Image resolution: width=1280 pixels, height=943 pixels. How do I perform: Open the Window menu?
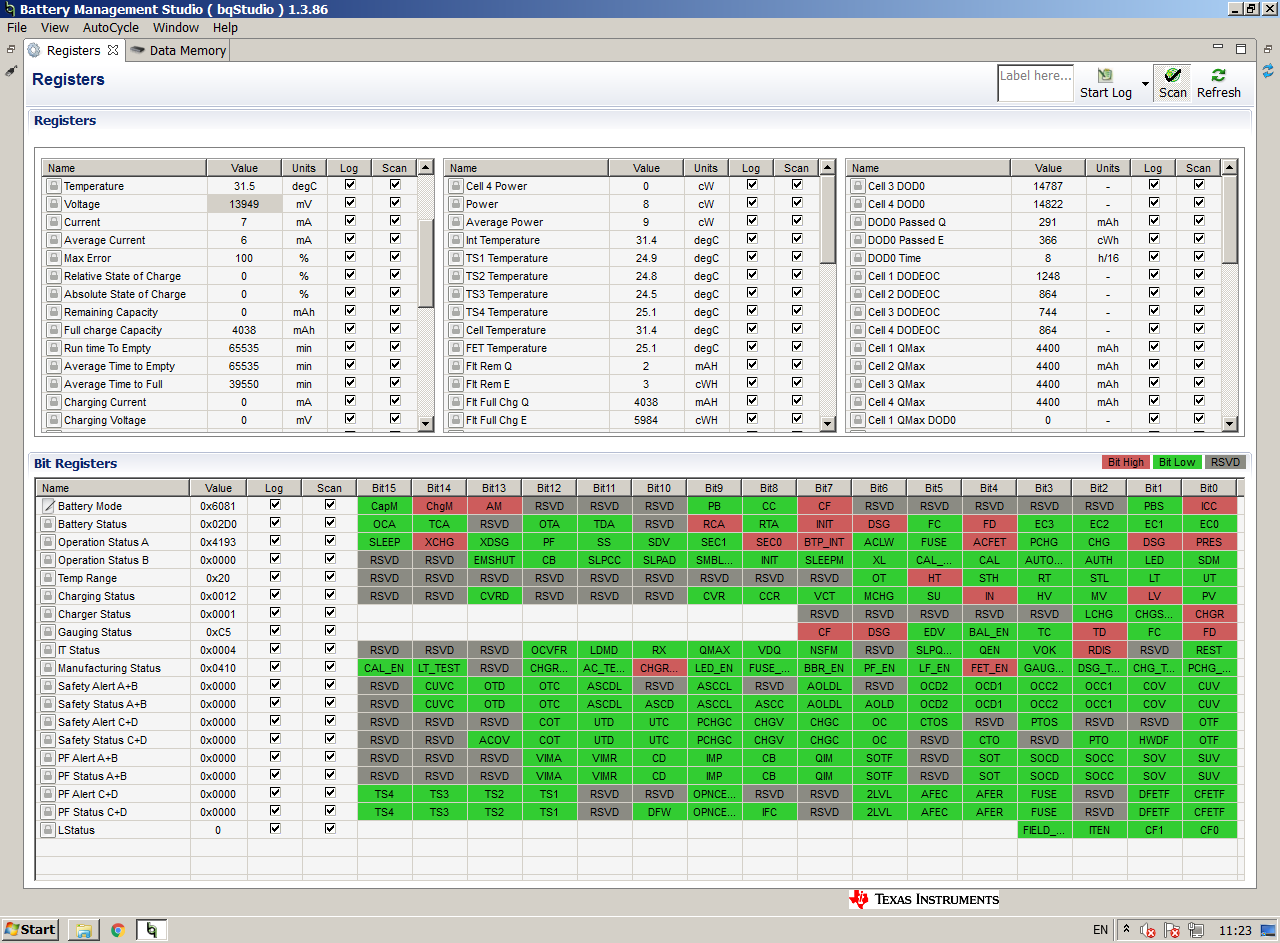point(176,28)
